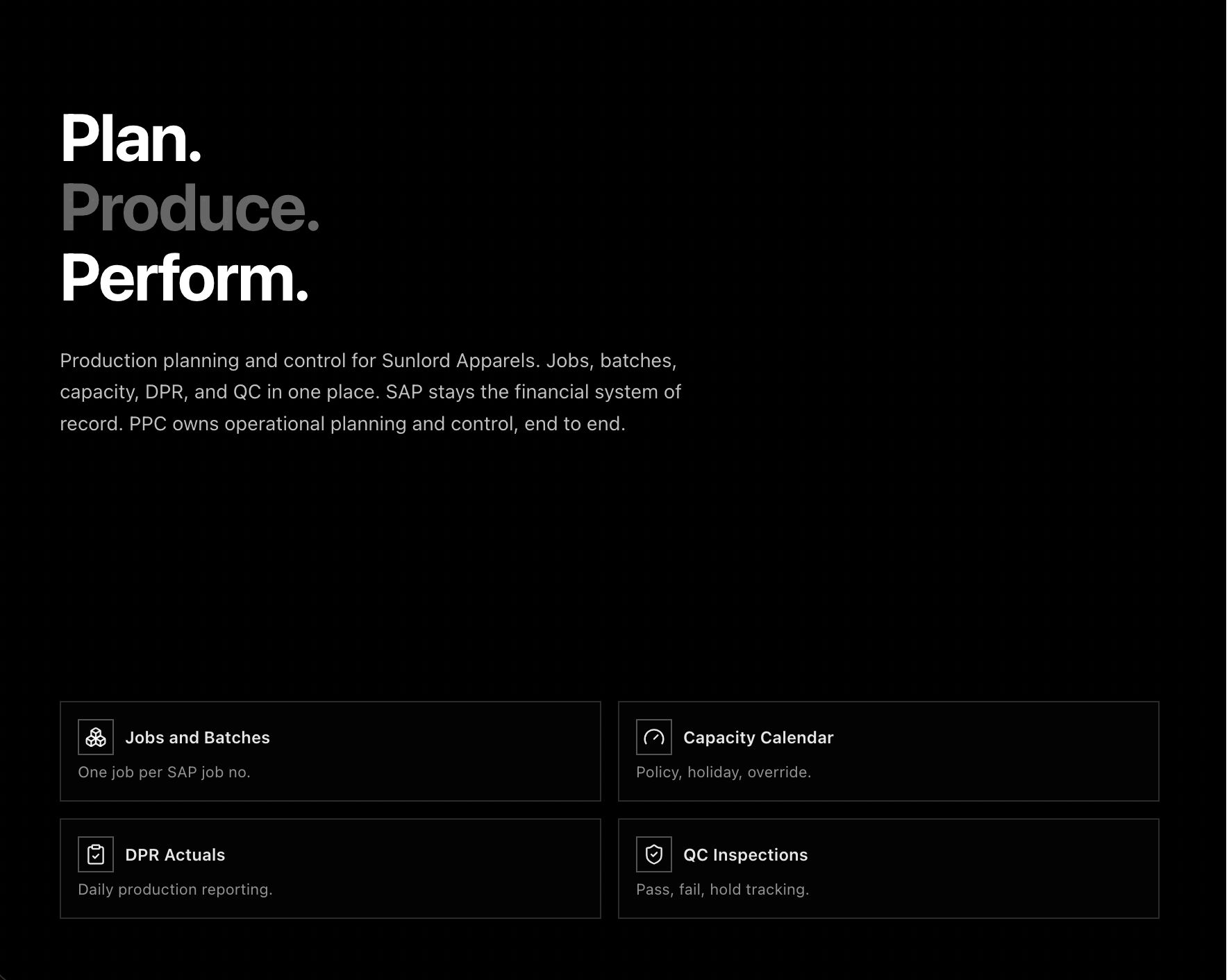Select text 'Pass, fail, hold tracking.'

pos(723,890)
